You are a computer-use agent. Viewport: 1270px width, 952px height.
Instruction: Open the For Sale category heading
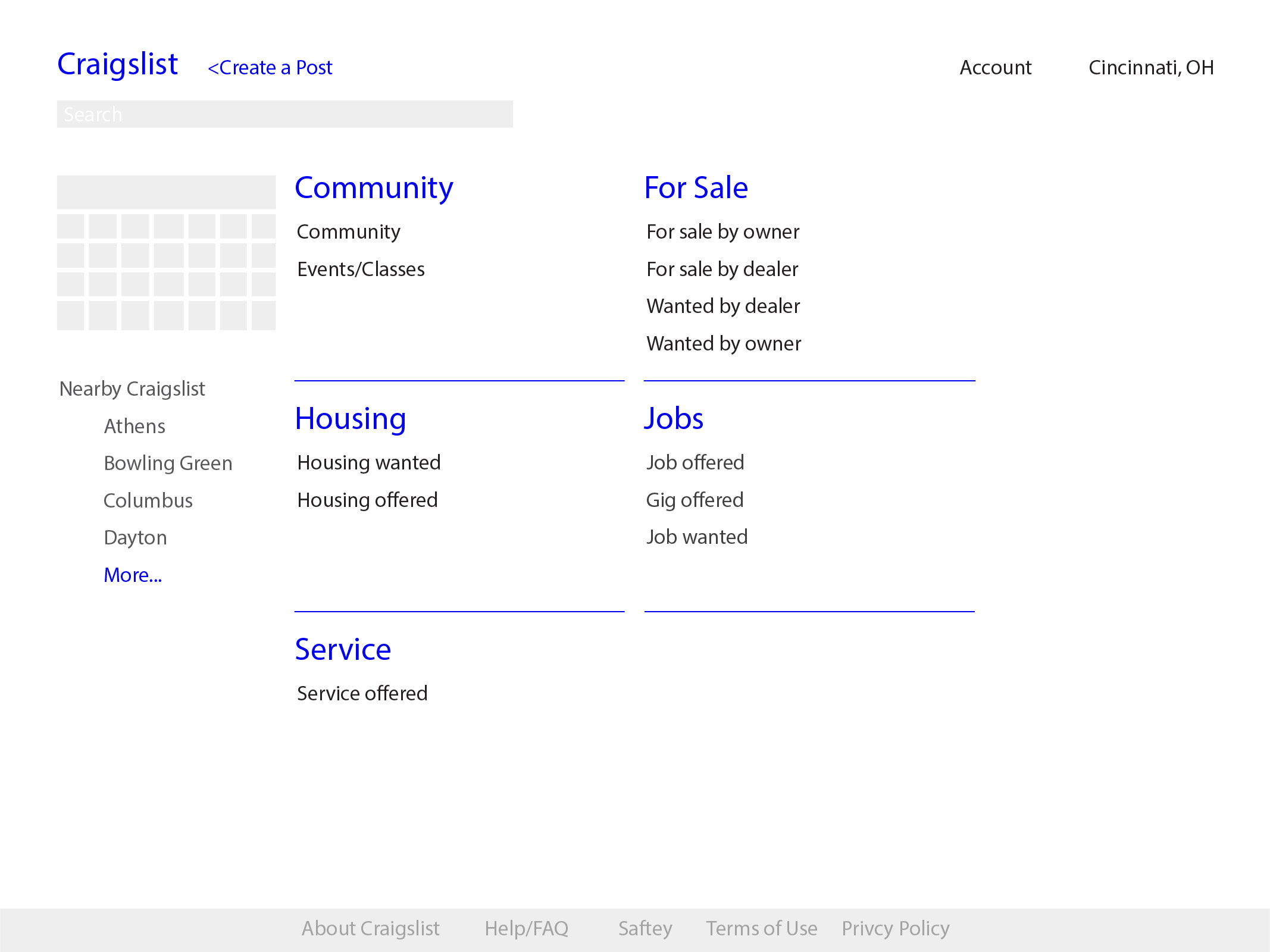(696, 188)
